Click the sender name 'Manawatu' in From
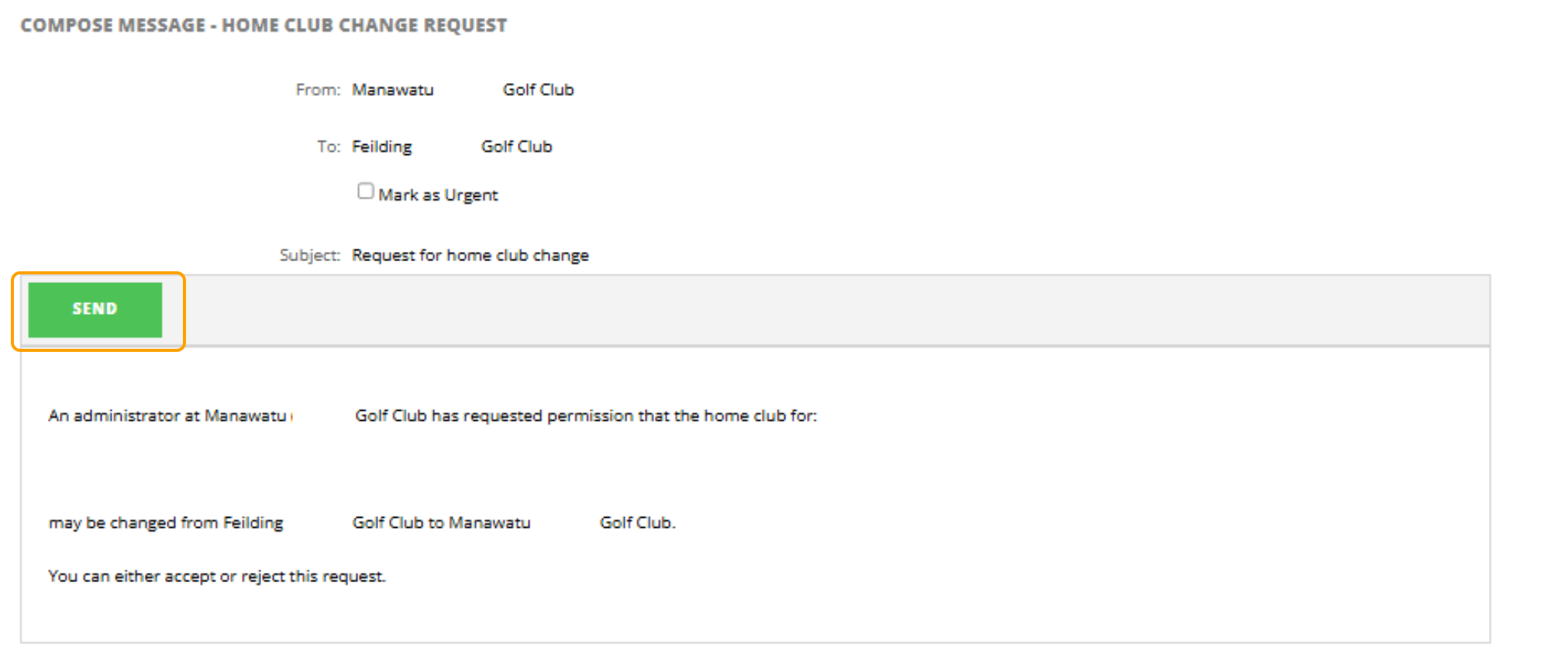The height and width of the screenshot is (672, 1568). coord(392,90)
